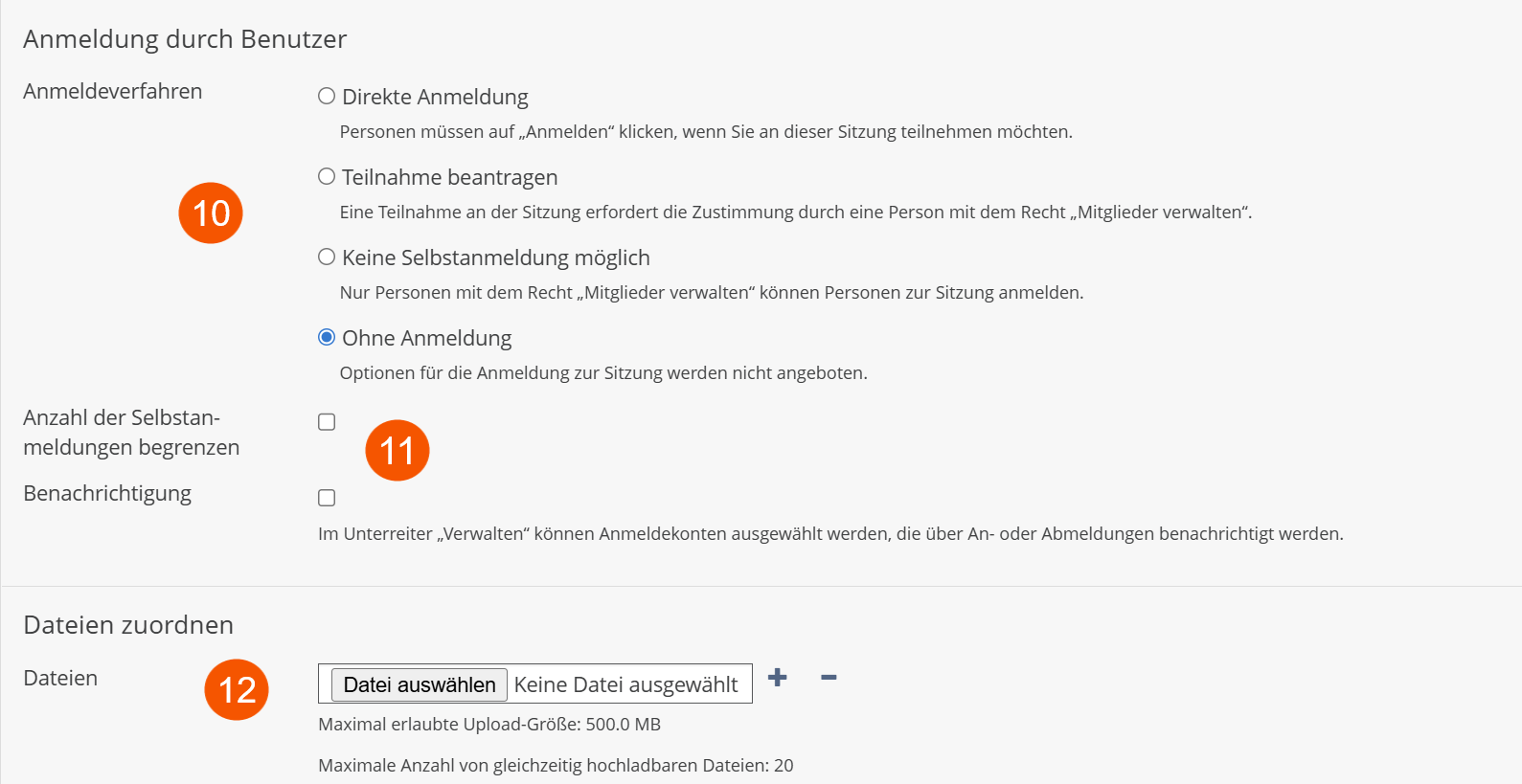Screen dimensions: 1522x784
Task: Select the Ohne Anmeldung radio button
Action: (x=327, y=338)
